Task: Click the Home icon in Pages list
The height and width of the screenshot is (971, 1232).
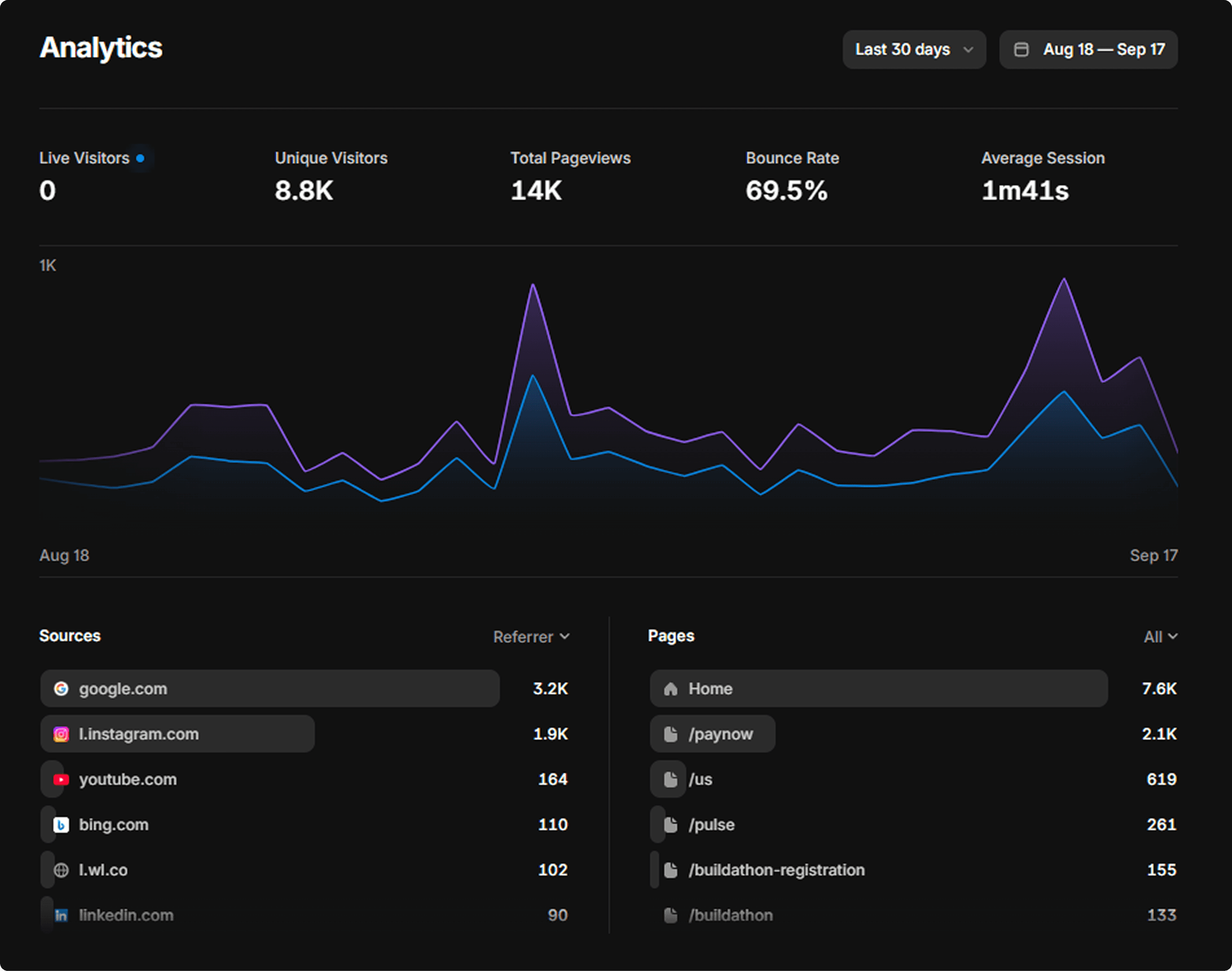Action: [671, 689]
